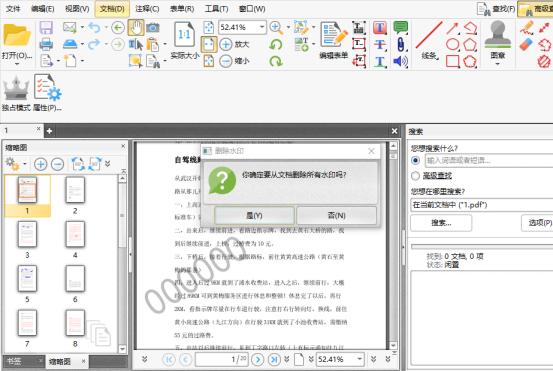Click the Exclusive Mode crown icon
This screenshot has height=371, width=553.
pos(16,89)
